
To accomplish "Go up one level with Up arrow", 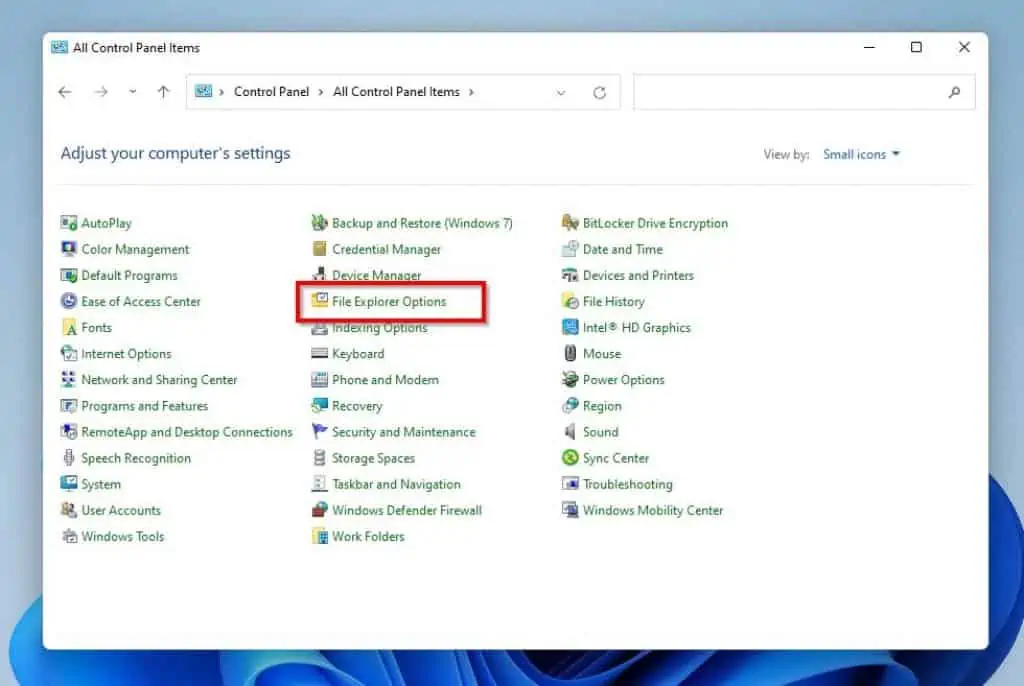I will tap(163, 92).
